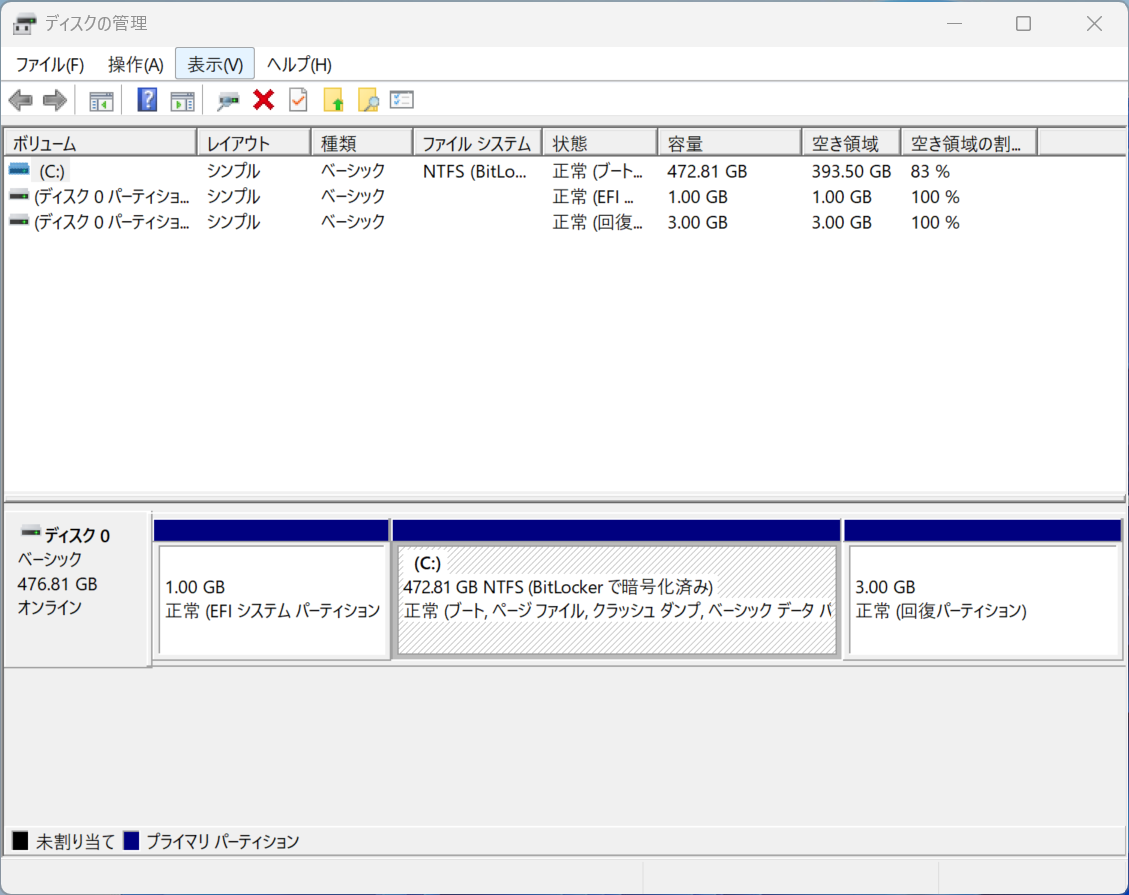Click the blue プライマリ パーティション legend swatch
The height and width of the screenshot is (895, 1129).
(x=131, y=841)
